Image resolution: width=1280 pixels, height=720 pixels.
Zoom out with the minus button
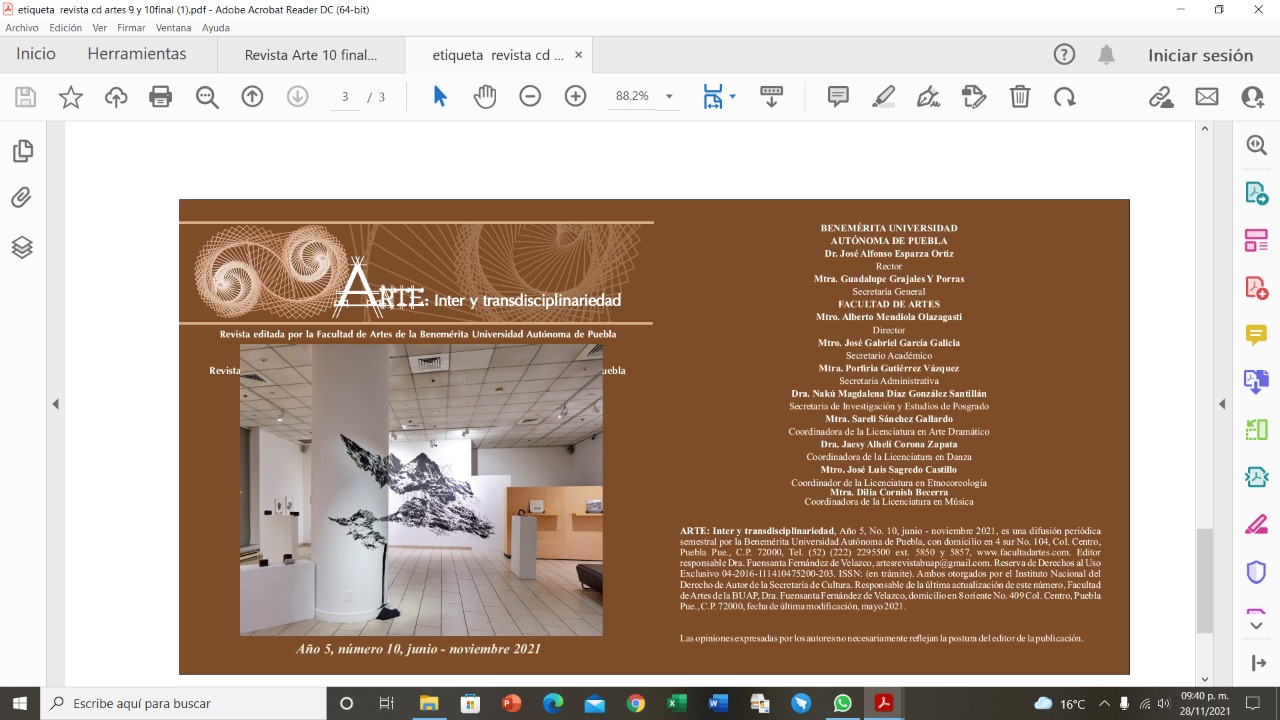(x=530, y=97)
